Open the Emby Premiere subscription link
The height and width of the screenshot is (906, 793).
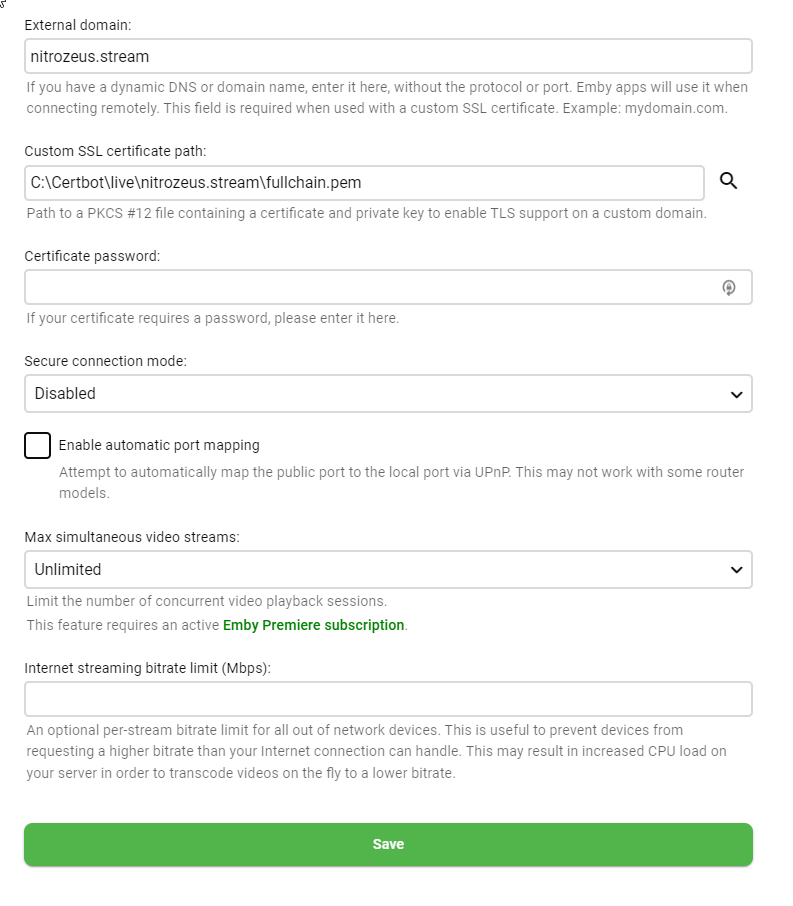[313, 625]
